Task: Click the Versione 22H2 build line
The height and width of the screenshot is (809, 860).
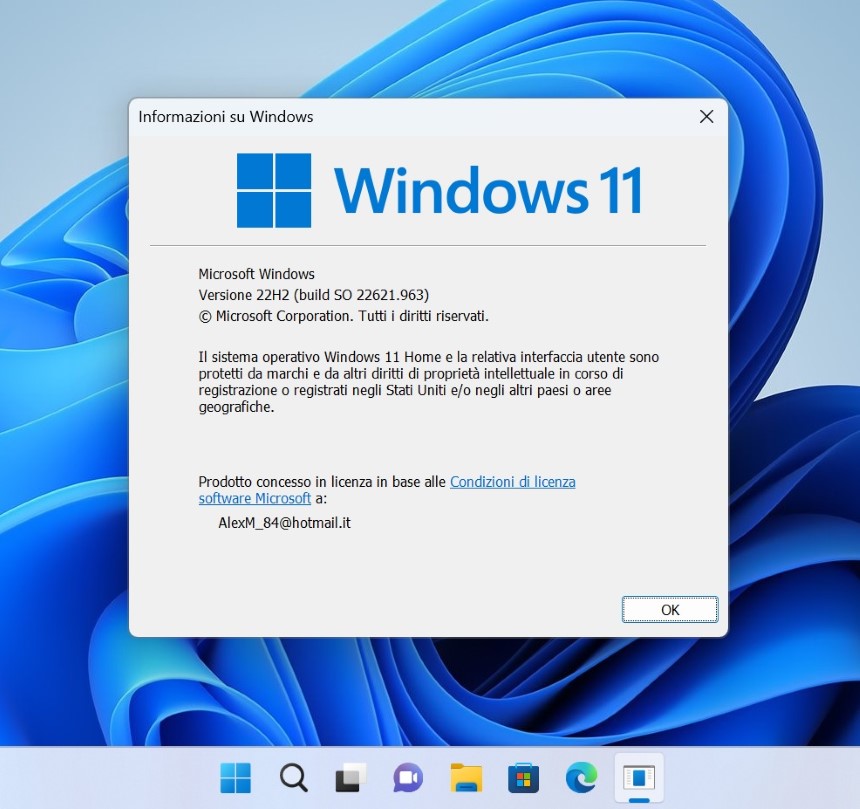Action: (x=314, y=295)
